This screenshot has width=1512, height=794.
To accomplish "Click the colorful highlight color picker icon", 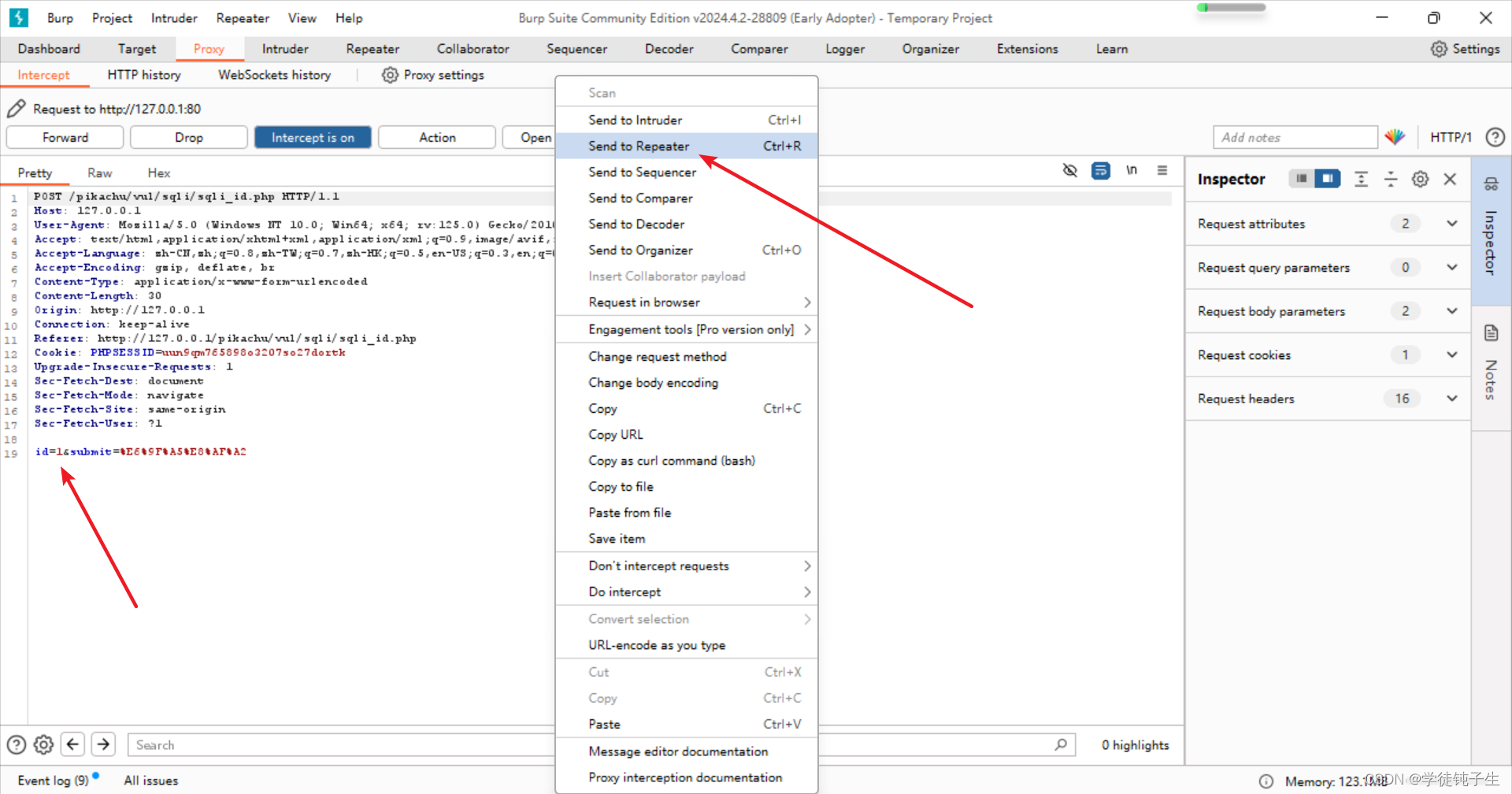I will 1395,137.
